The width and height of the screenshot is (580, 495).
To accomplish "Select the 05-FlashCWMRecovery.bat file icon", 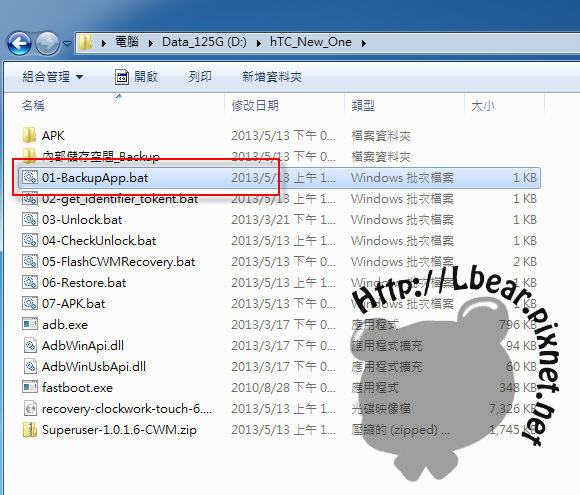I will tap(30, 262).
